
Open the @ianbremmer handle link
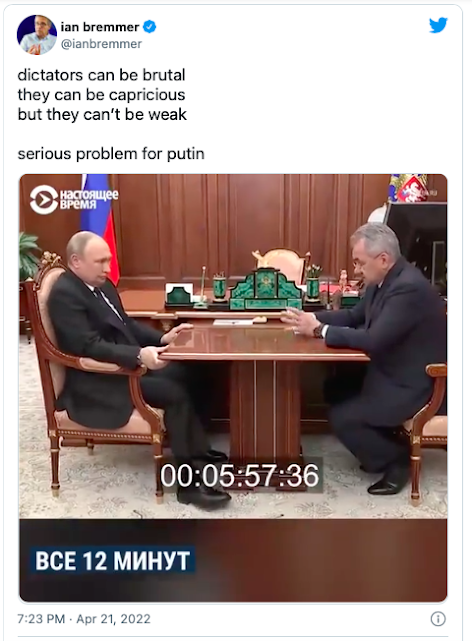coord(101,44)
